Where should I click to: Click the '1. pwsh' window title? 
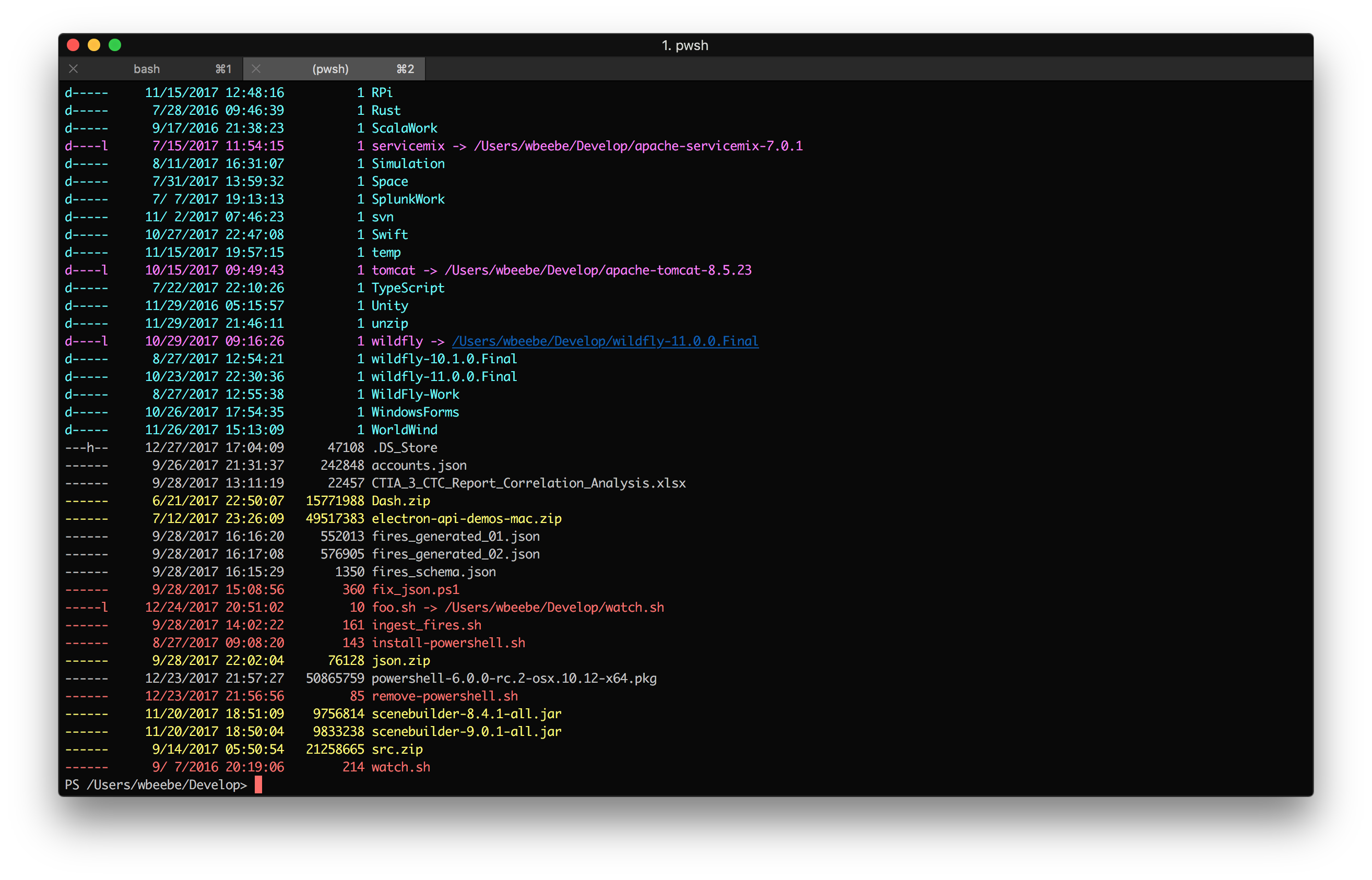coord(684,45)
